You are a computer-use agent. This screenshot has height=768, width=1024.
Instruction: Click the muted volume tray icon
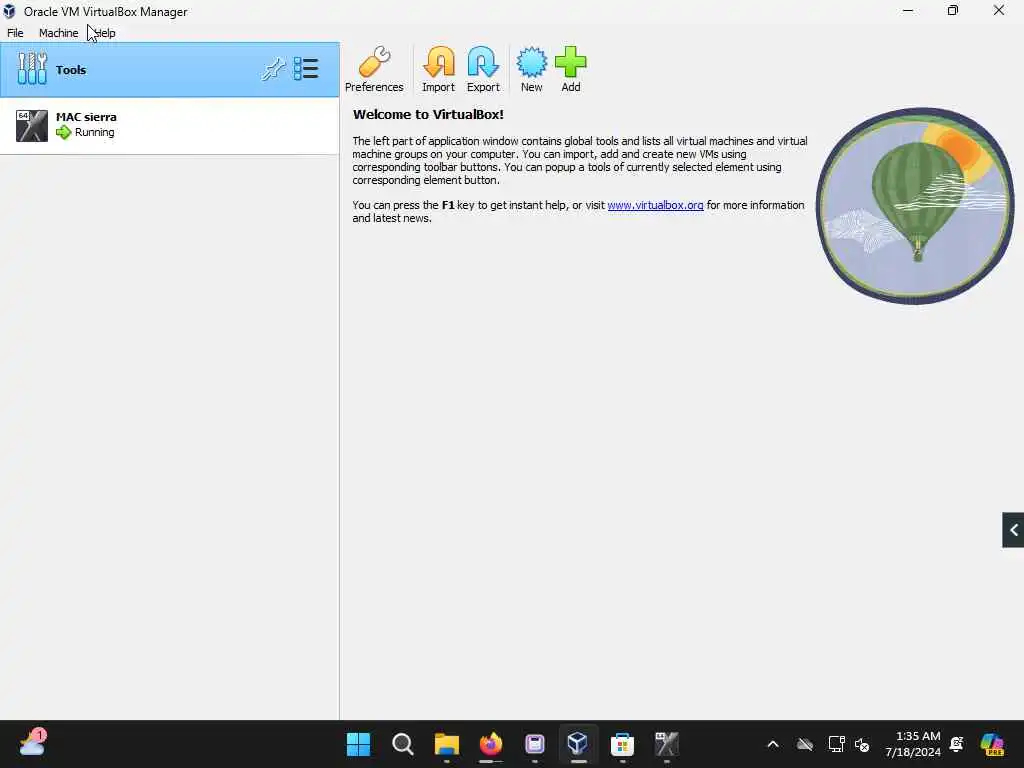point(862,744)
